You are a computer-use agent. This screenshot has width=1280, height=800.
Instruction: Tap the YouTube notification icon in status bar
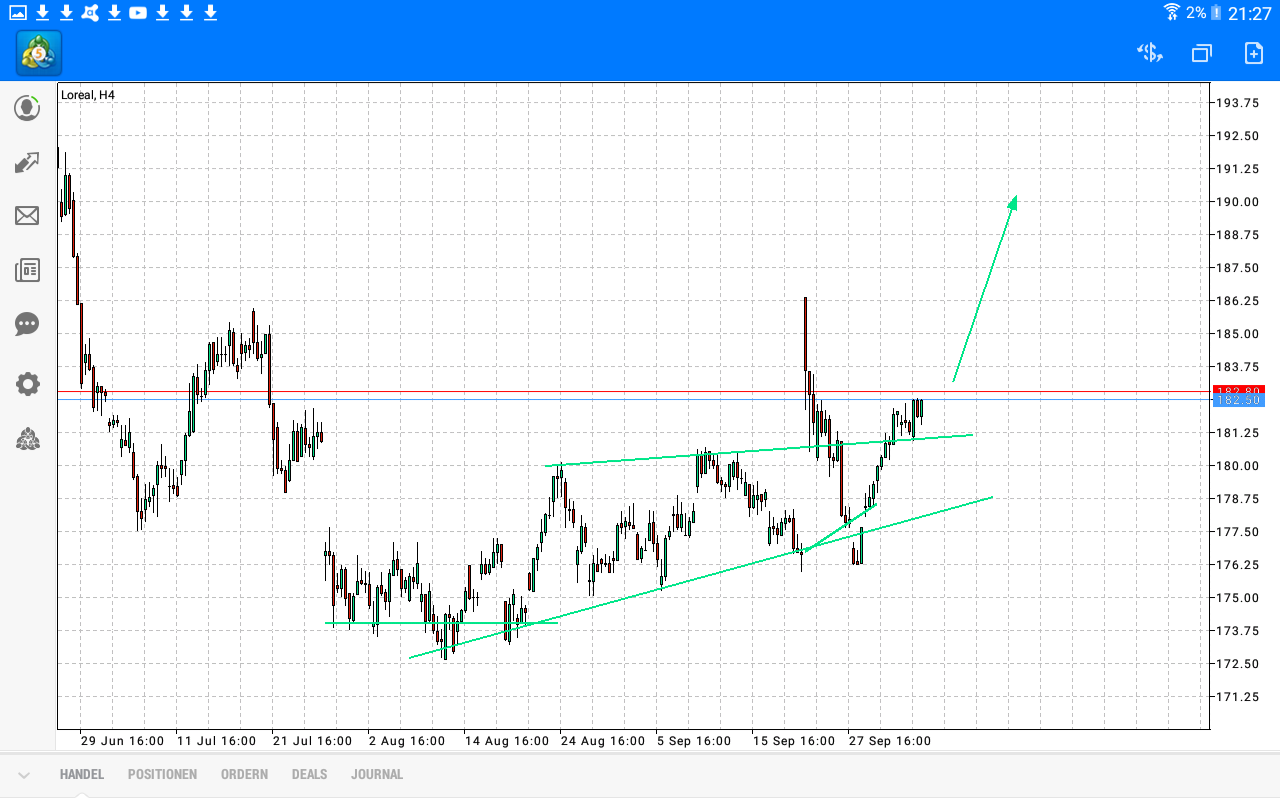(138, 13)
